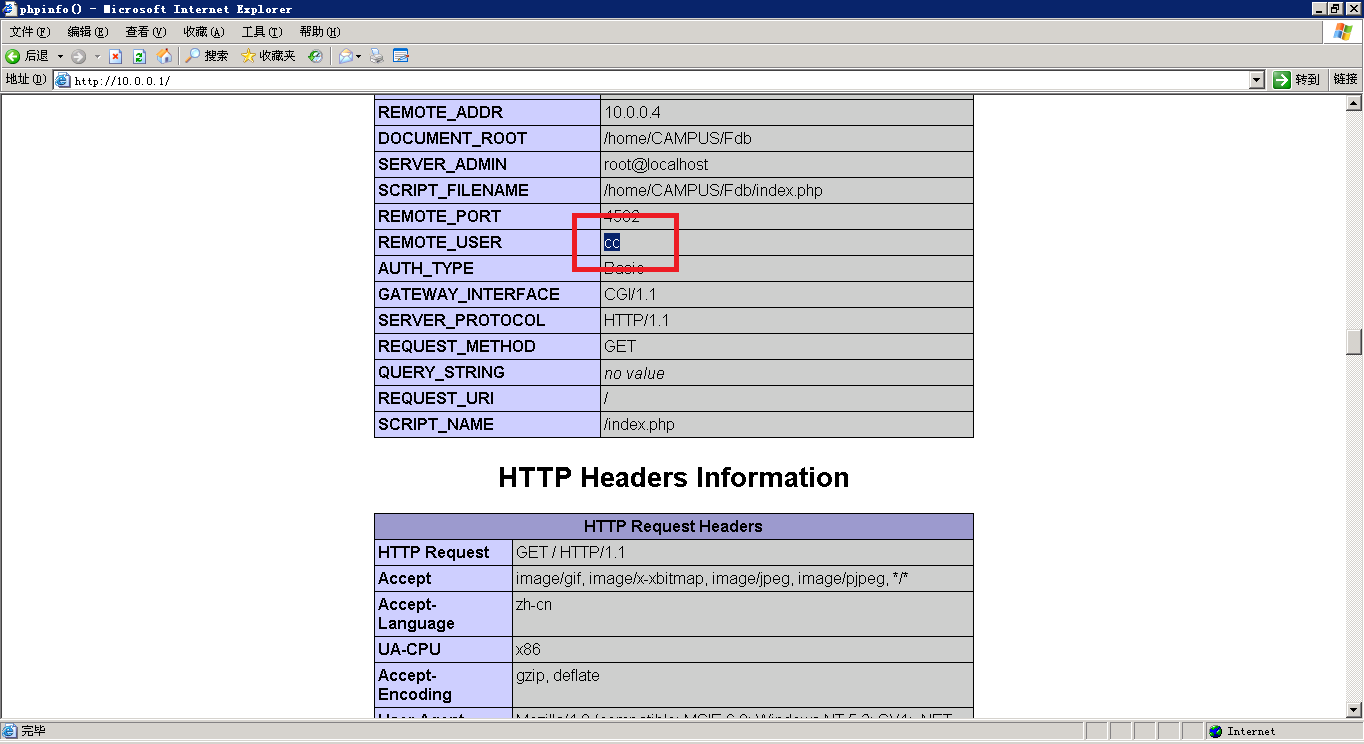1364x744 pixels.
Task: Click the window Restore button in the title bar
Action: point(1336,9)
